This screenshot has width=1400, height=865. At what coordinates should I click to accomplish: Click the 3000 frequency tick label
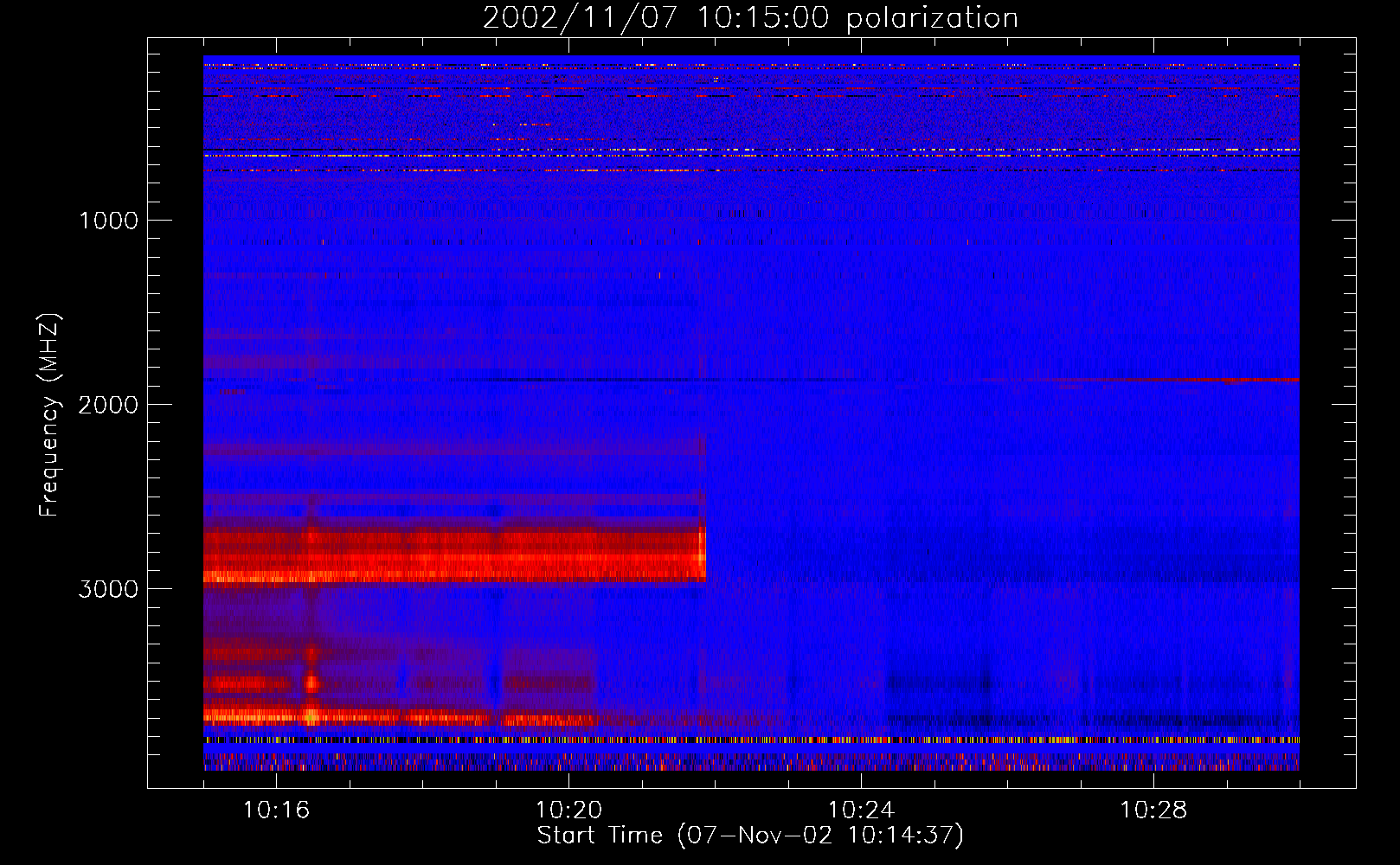coord(108,589)
